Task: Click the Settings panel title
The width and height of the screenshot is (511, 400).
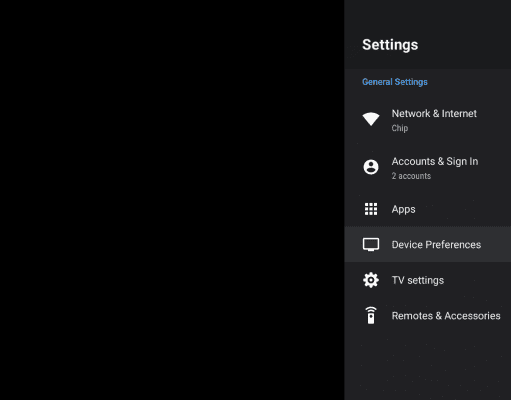Action: coord(390,45)
